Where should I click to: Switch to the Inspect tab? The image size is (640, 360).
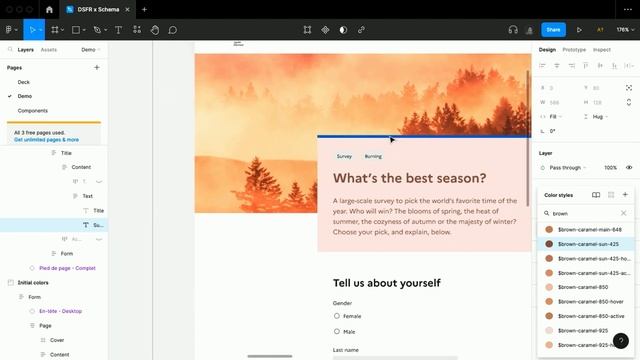coord(602,49)
